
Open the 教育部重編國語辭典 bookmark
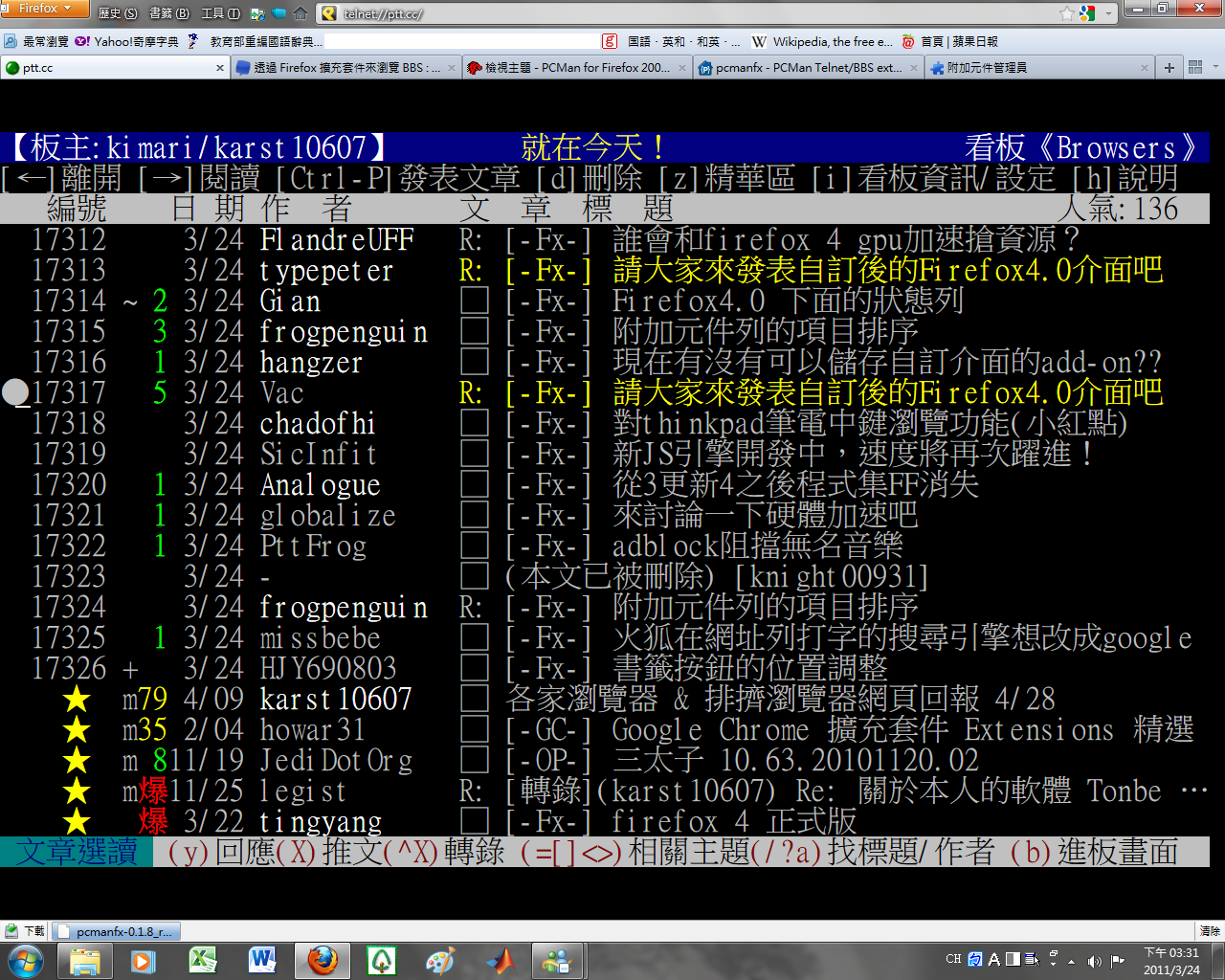pyautogui.click(x=256, y=41)
